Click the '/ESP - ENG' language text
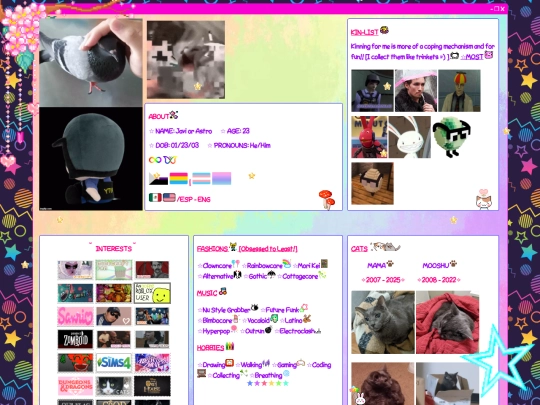The width and height of the screenshot is (540, 405). pyautogui.click(x=194, y=199)
